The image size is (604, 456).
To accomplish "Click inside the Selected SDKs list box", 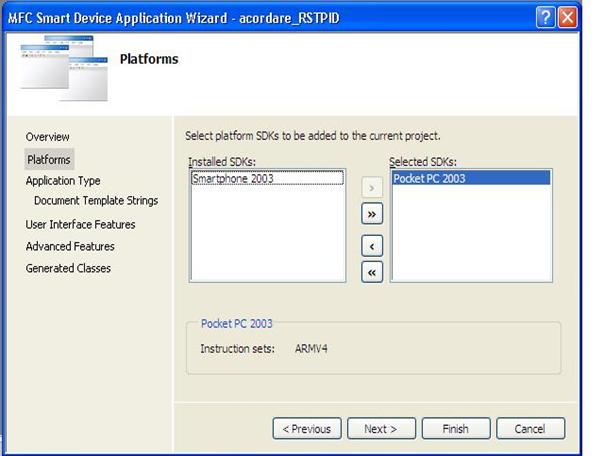I will click(471, 225).
